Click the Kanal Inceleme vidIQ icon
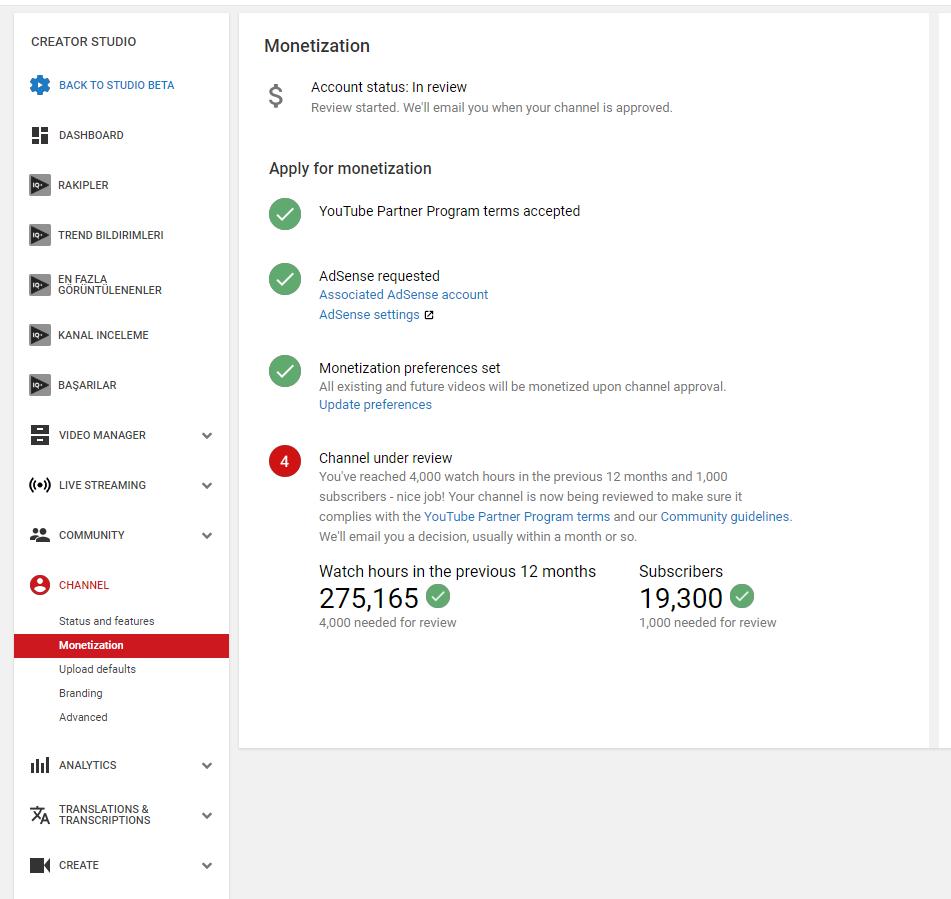The image size is (951, 899). coord(40,335)
